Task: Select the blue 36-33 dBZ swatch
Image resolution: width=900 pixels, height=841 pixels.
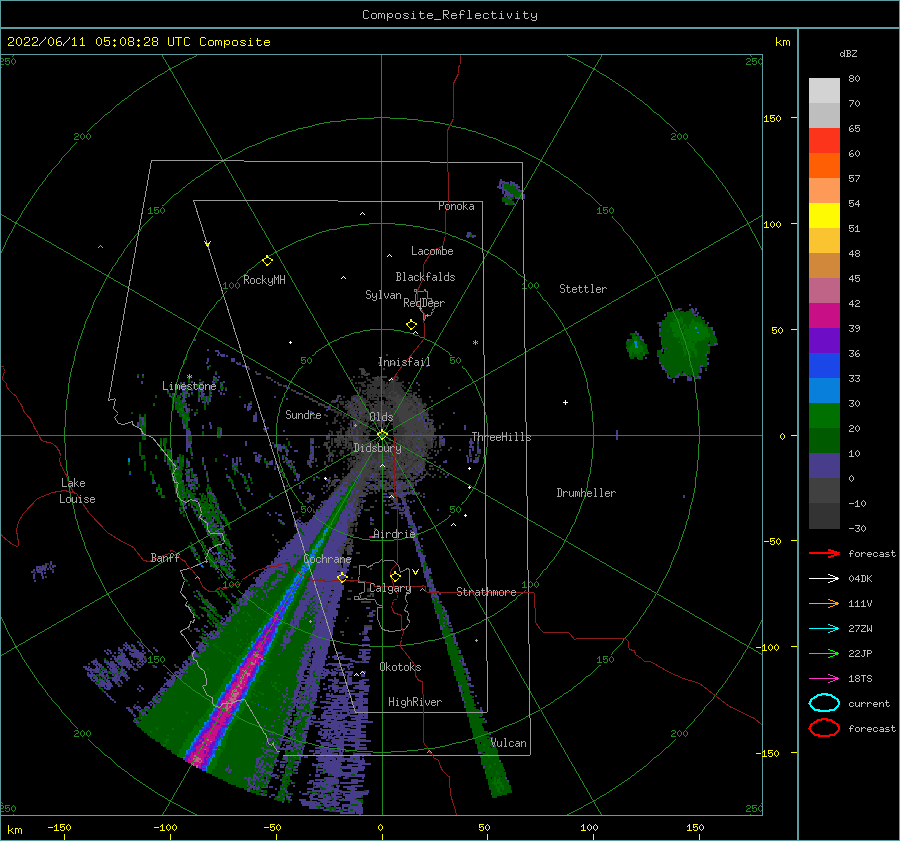Action: point(824,366)
